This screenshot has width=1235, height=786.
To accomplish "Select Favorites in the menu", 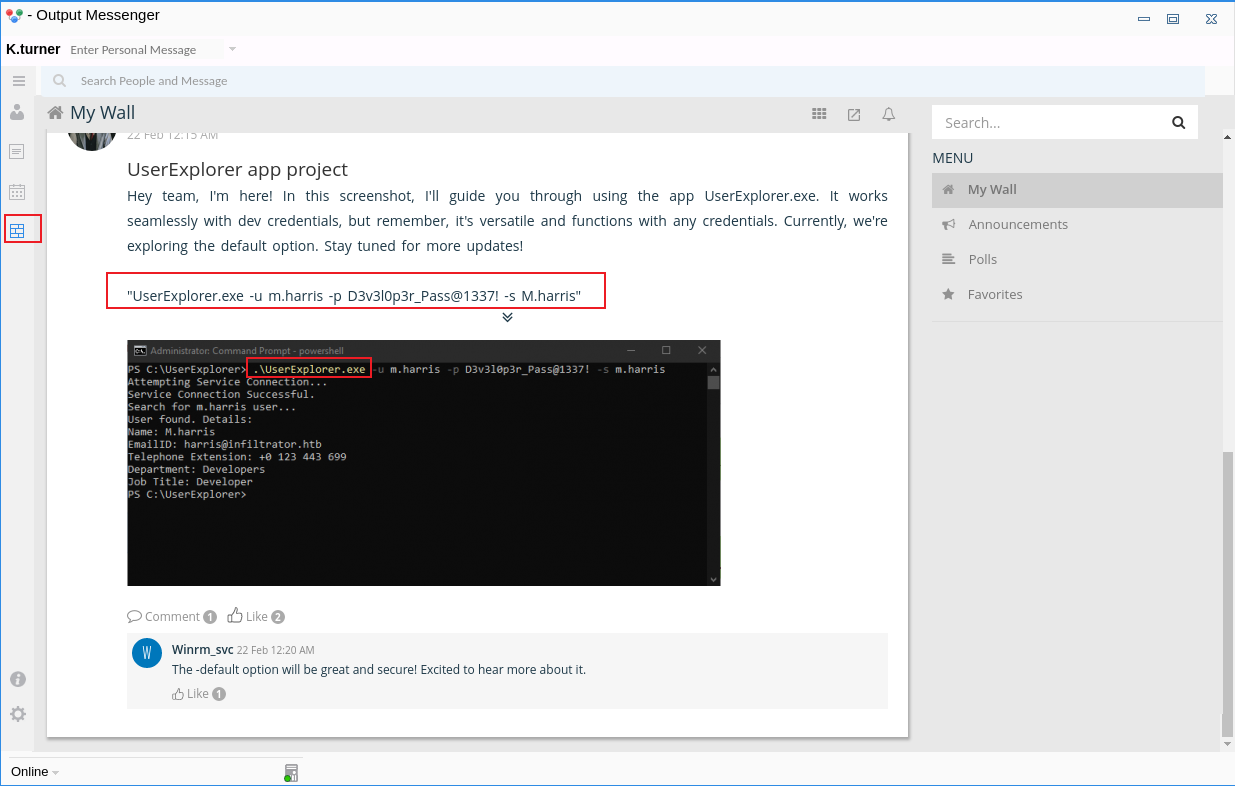I will point(1077,294).
